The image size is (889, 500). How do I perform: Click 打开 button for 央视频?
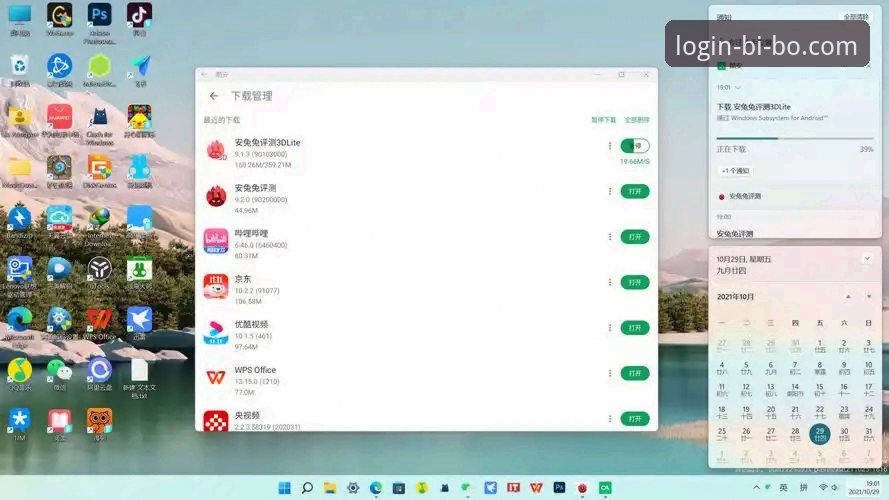634,418
